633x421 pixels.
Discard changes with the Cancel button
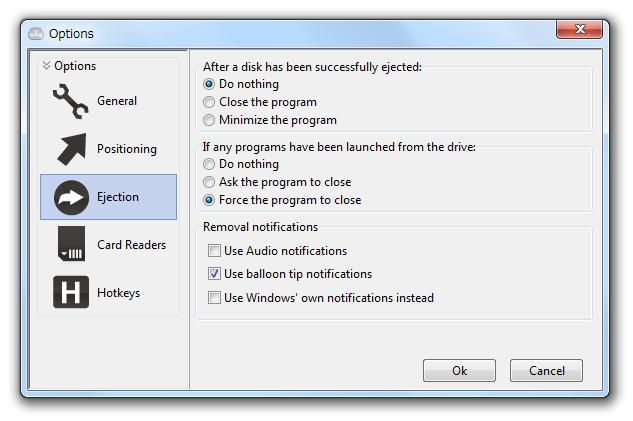click(x=547, y=371)
